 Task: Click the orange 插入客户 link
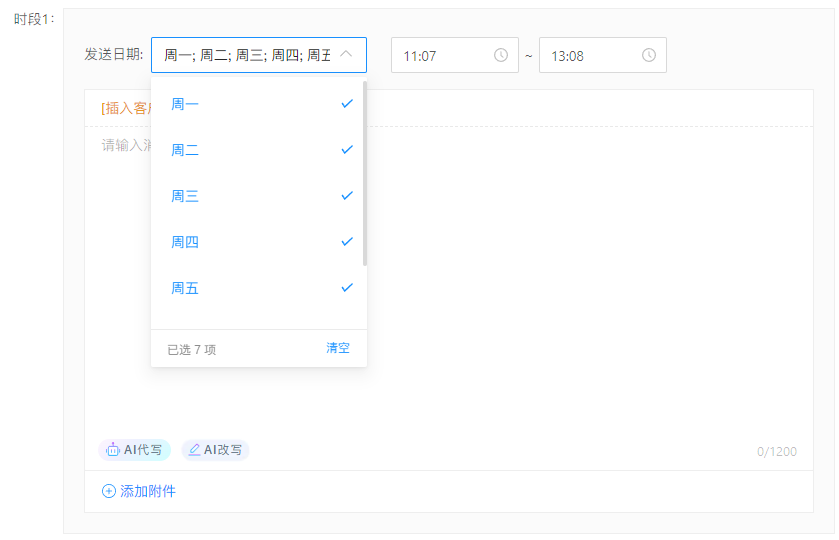pyautogui.click(x=124, y=108)
